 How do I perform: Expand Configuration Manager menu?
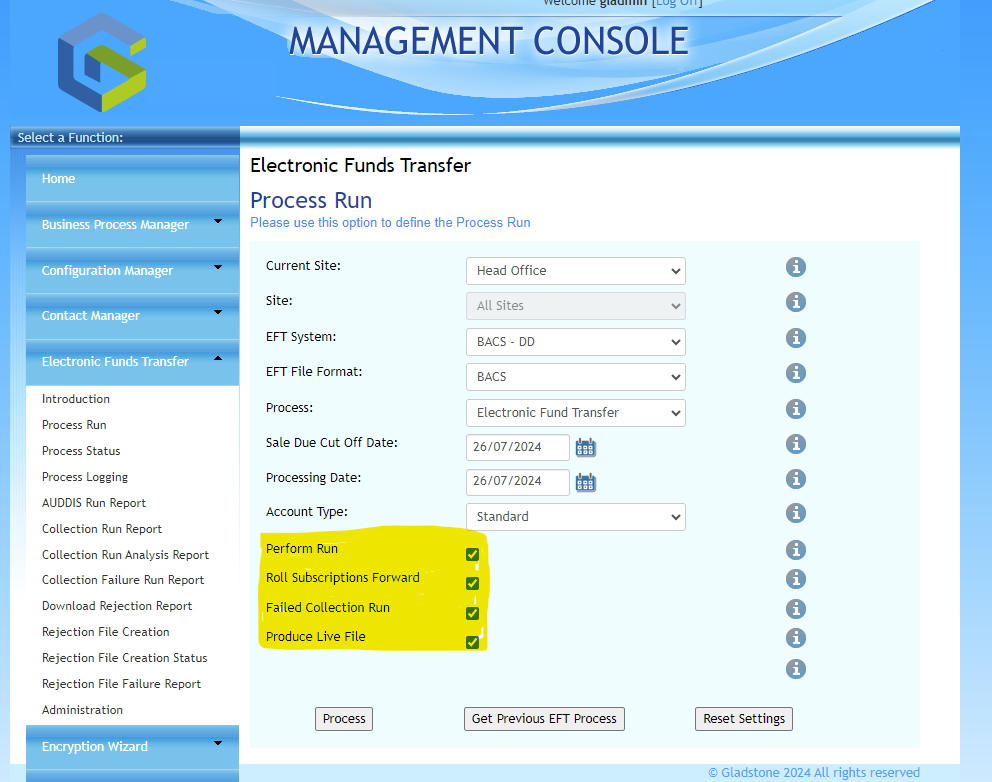132,270
